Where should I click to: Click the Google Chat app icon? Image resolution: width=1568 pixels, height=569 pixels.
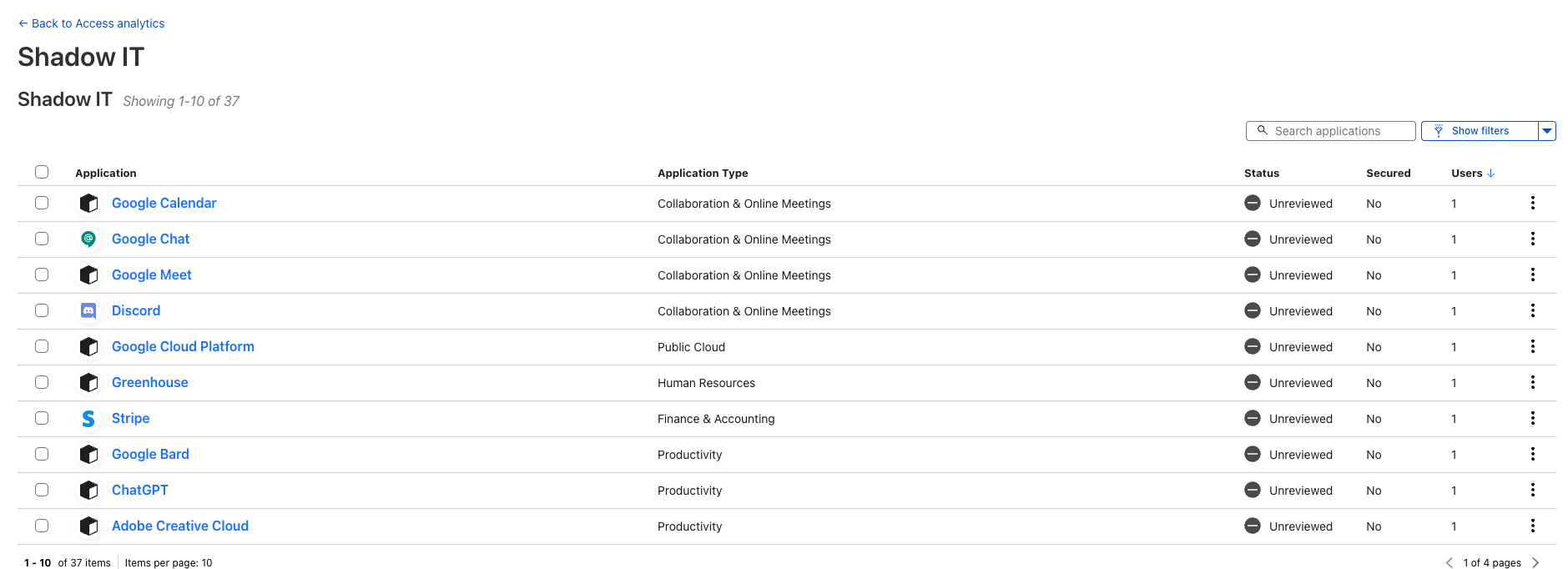pyautogui.click(x=88, y=239)
